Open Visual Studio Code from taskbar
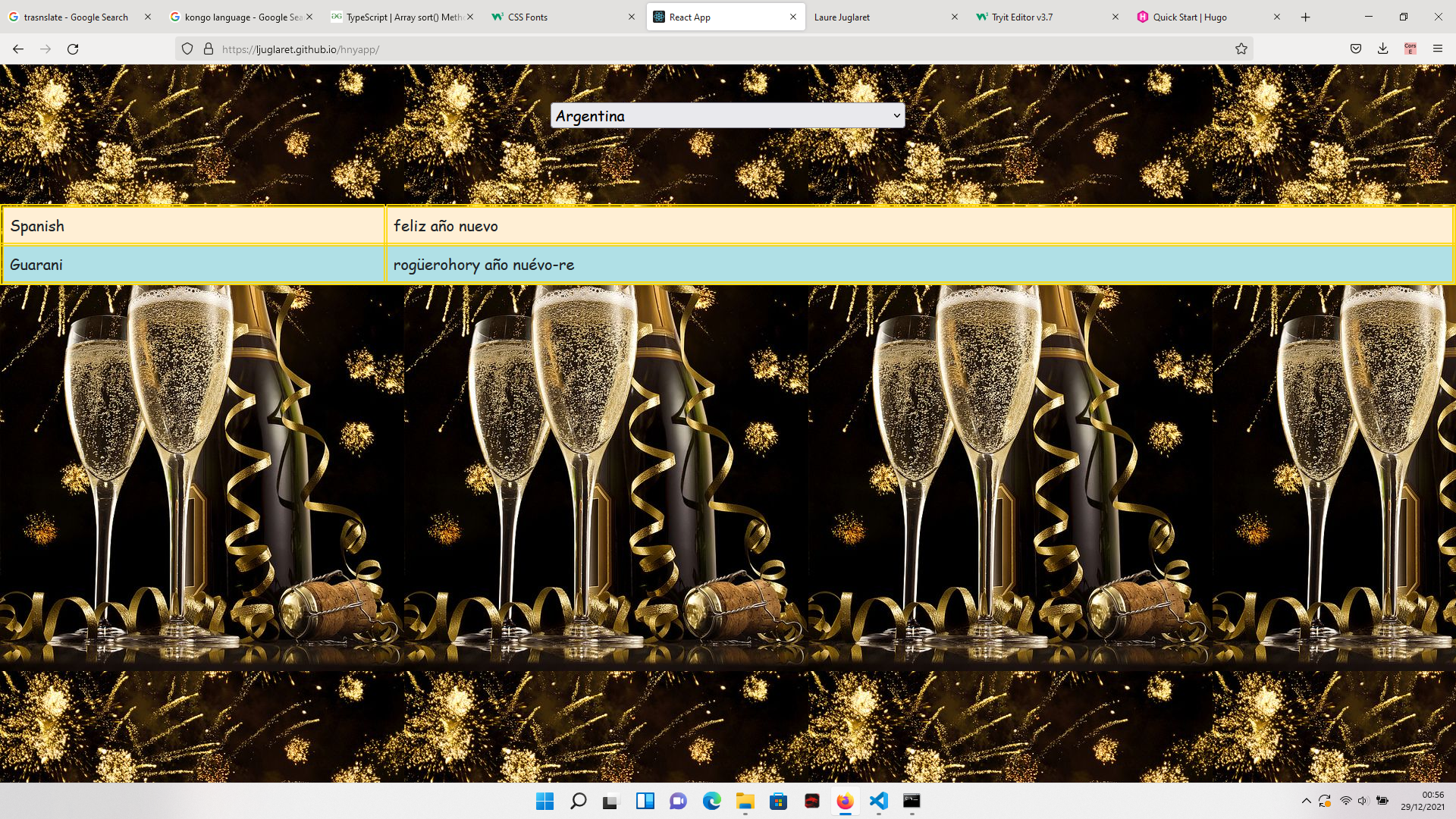Image resolution: width=1456 pixels, height=819 pixels. click(878, 801)
